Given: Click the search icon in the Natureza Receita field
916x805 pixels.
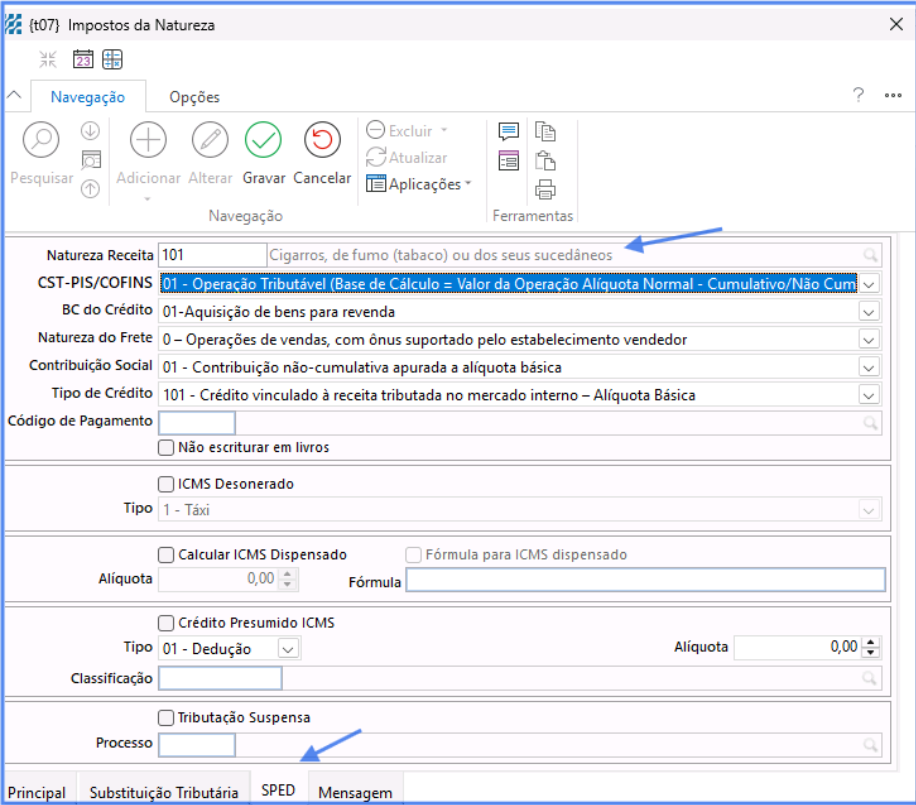Looking at the screenshot, I should pyautogui.click(x=871, y=255).
